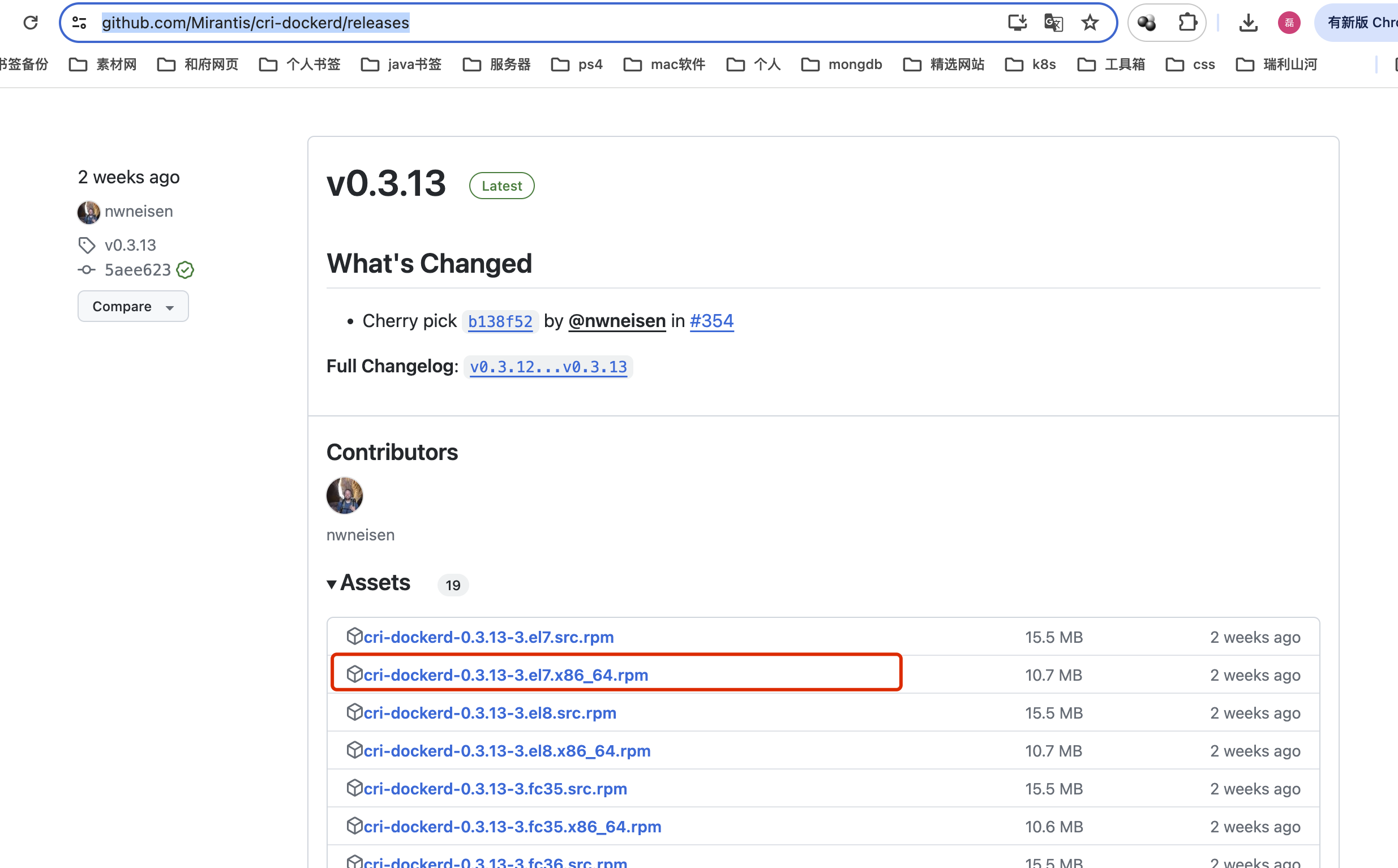Open the 工具箱 bookmark folder
The width and height of the screenshot is (1398, 868).
tap(1112, 65)
